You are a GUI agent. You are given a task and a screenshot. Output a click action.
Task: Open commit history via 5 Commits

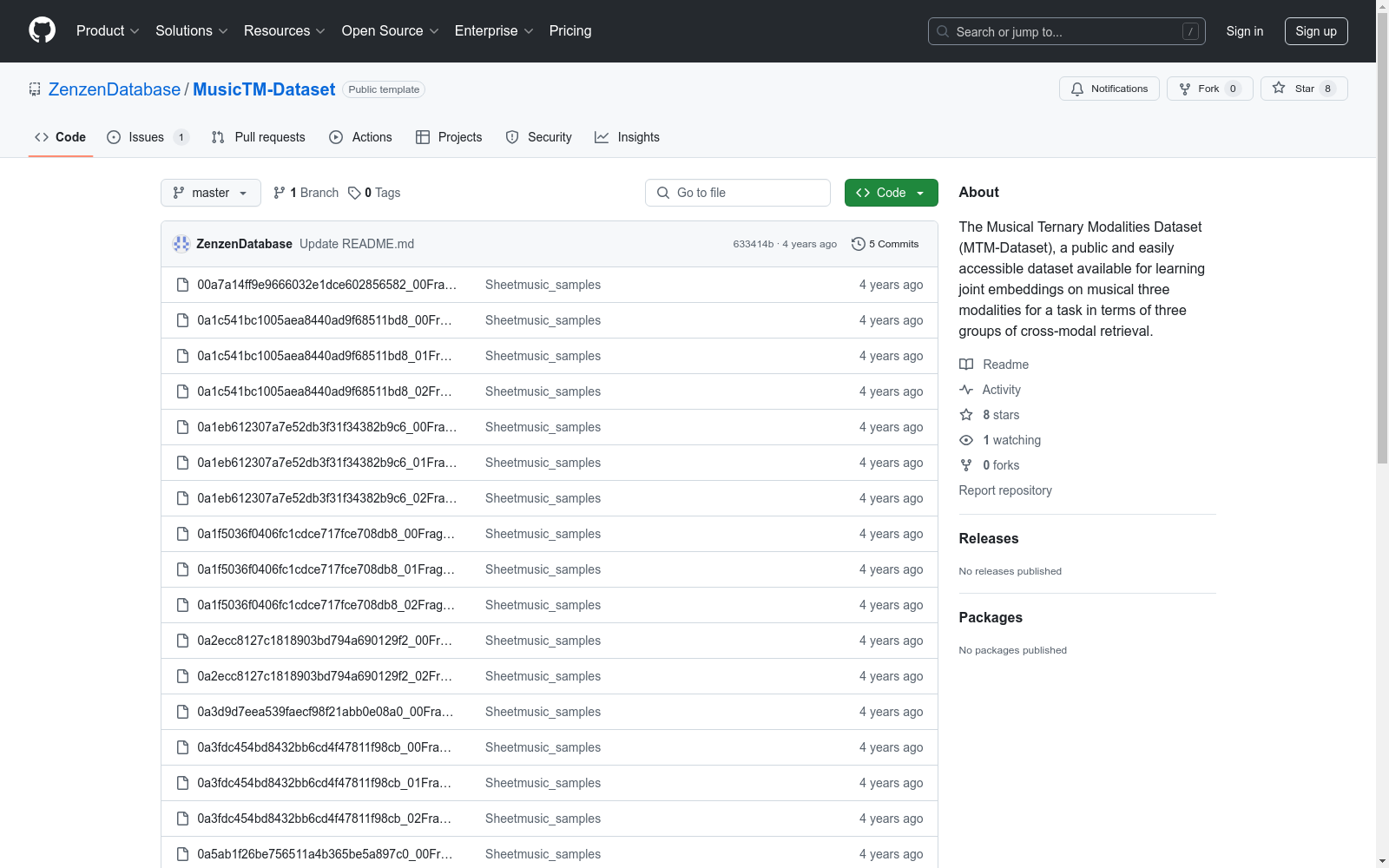point(885,244)
